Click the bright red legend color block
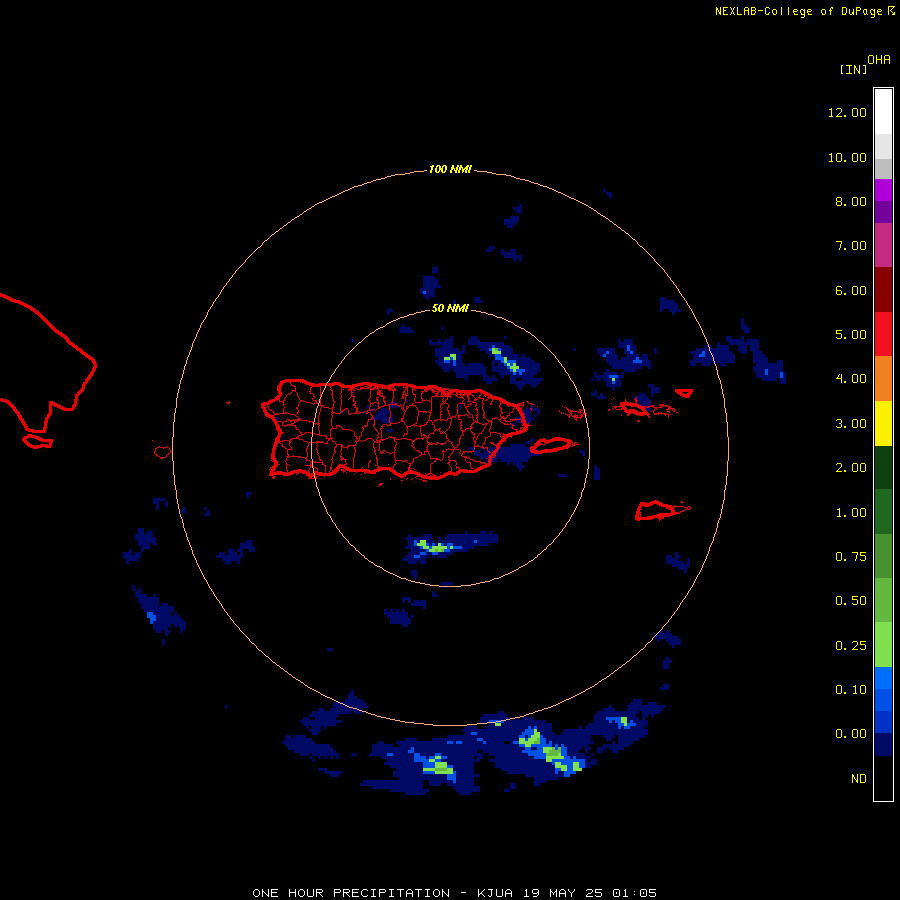Screen dimensions: 900x900 883,334
